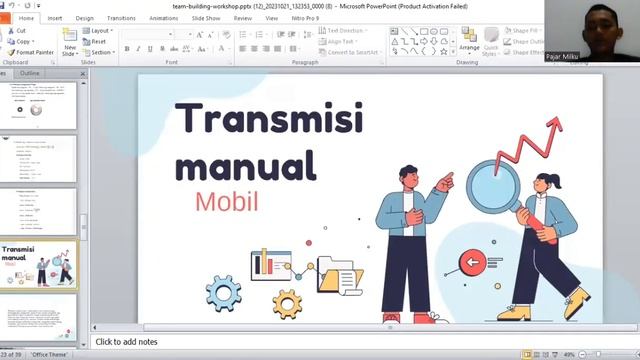Center the text
The image size is (640, 360).
point(254,49)
